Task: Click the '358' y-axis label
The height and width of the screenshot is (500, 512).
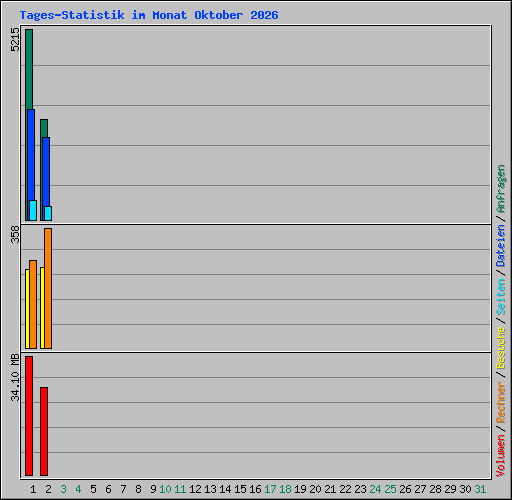Action: (15, 235)
